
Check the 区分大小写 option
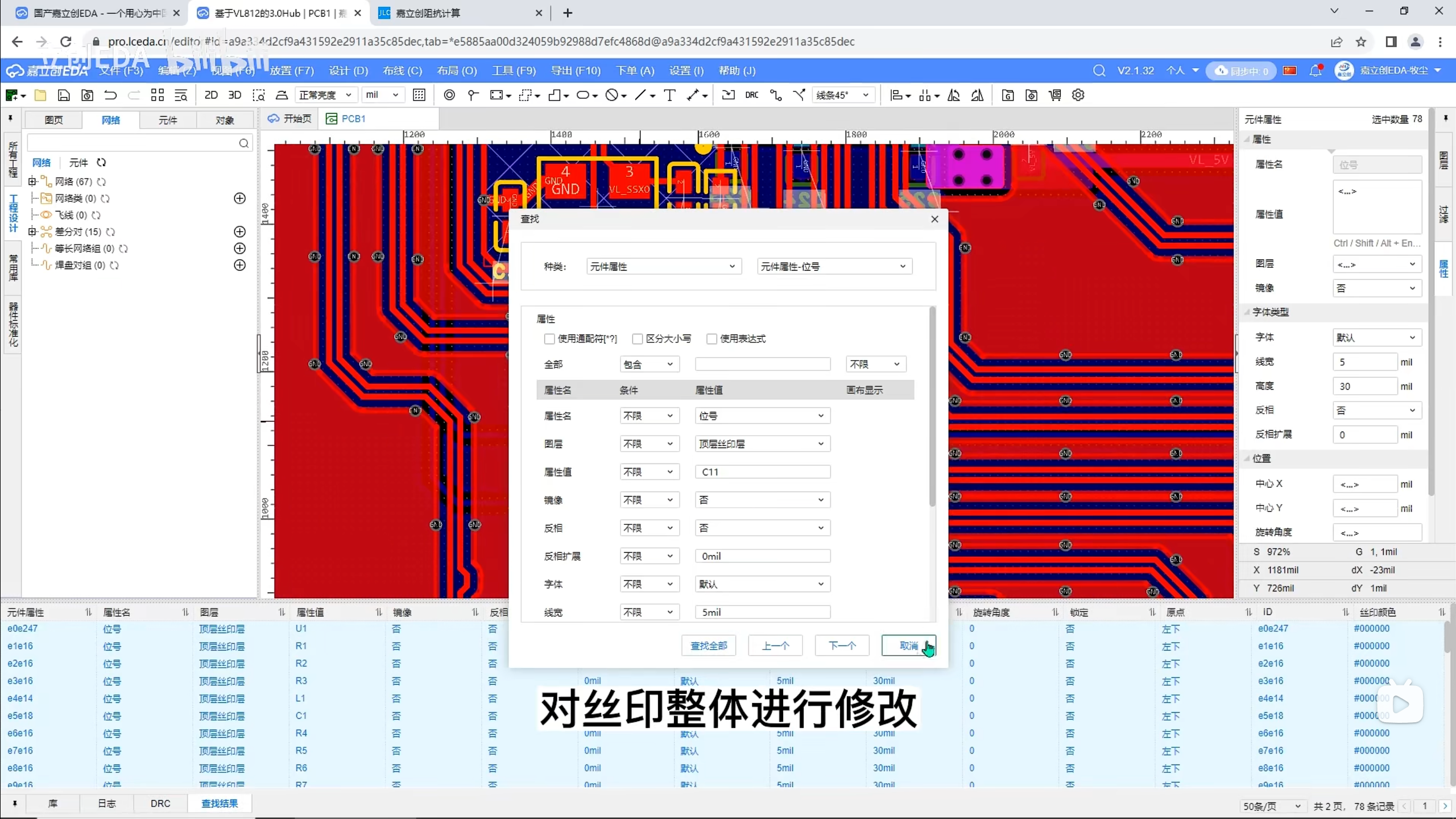pos(637,338)
